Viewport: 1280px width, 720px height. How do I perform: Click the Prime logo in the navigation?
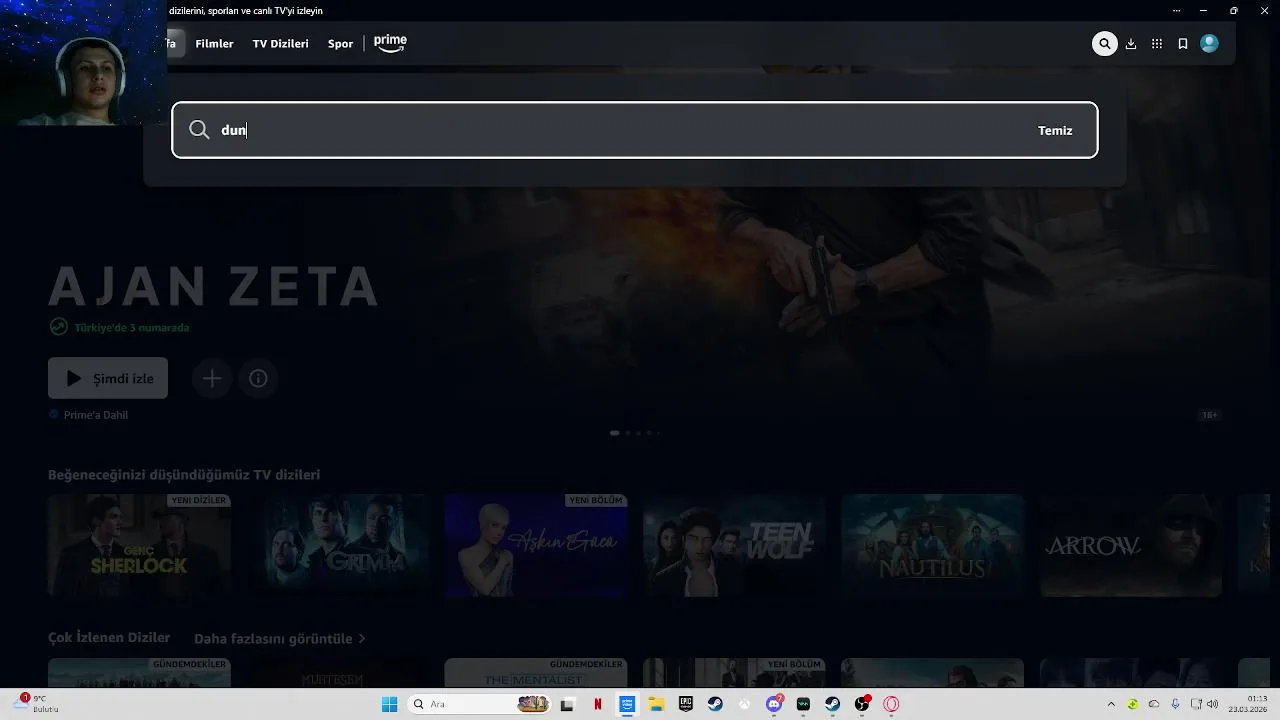[x=390, y=43]
